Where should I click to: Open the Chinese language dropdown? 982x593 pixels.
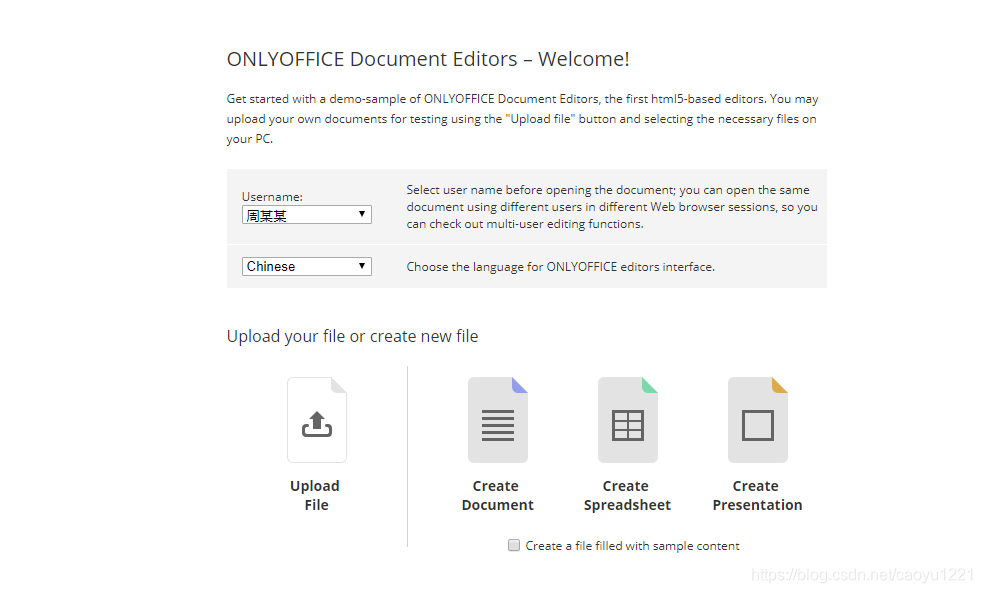(306, 266)
